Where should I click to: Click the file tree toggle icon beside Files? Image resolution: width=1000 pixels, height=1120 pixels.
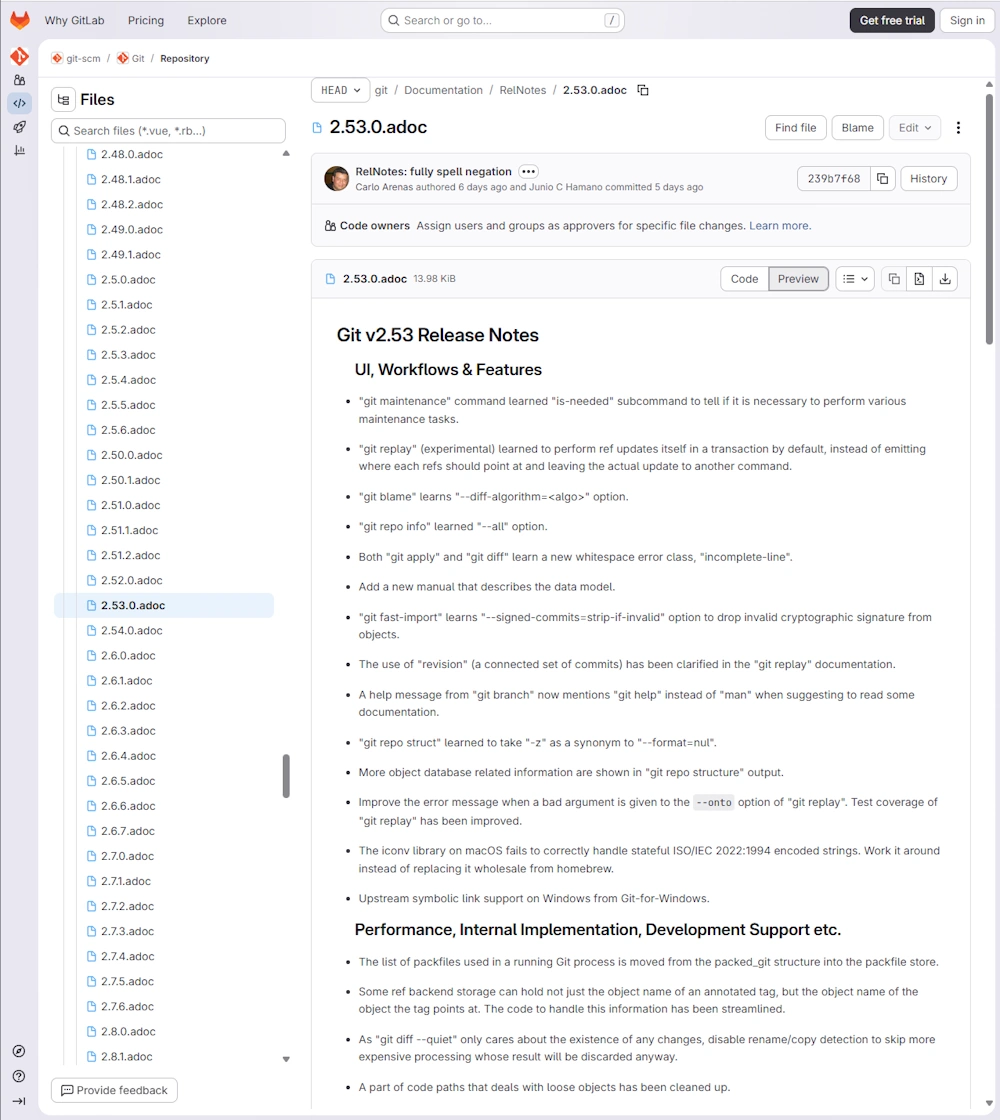tap(64, 100)
